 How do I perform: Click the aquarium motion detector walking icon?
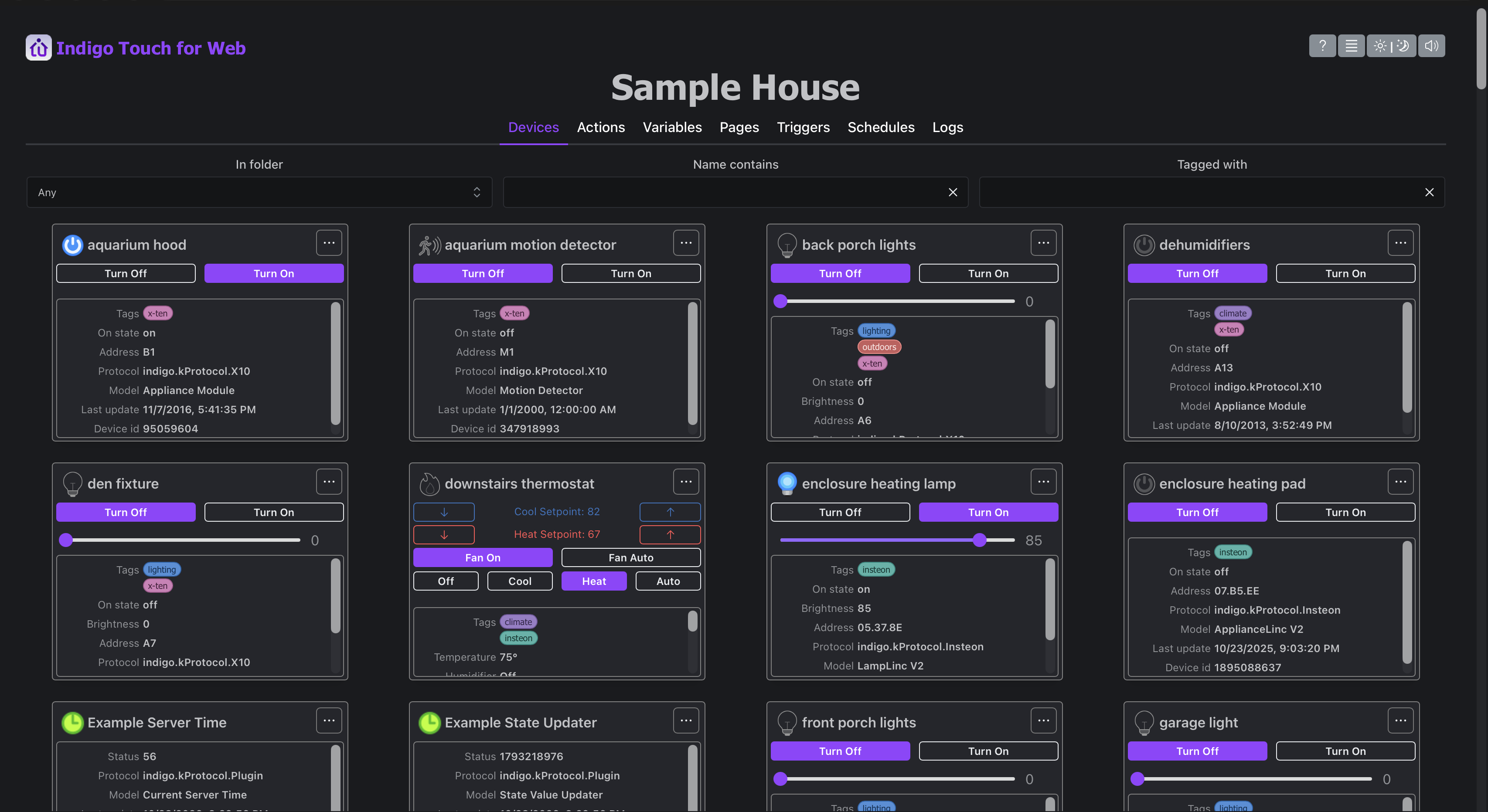[430, 245]
